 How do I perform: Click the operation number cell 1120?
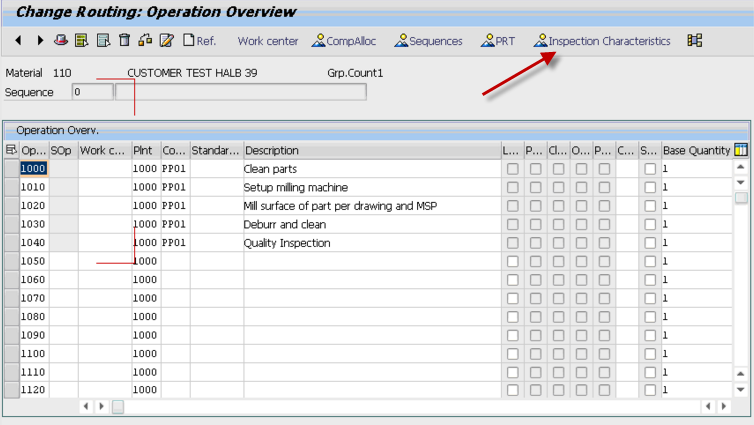tap(34, 390)
